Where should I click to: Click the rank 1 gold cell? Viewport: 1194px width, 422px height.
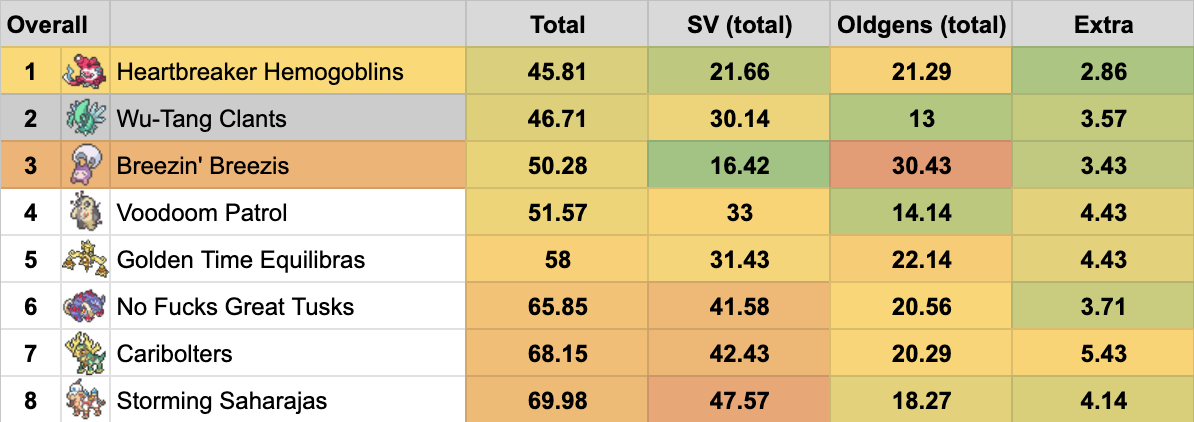pos(30,71)
